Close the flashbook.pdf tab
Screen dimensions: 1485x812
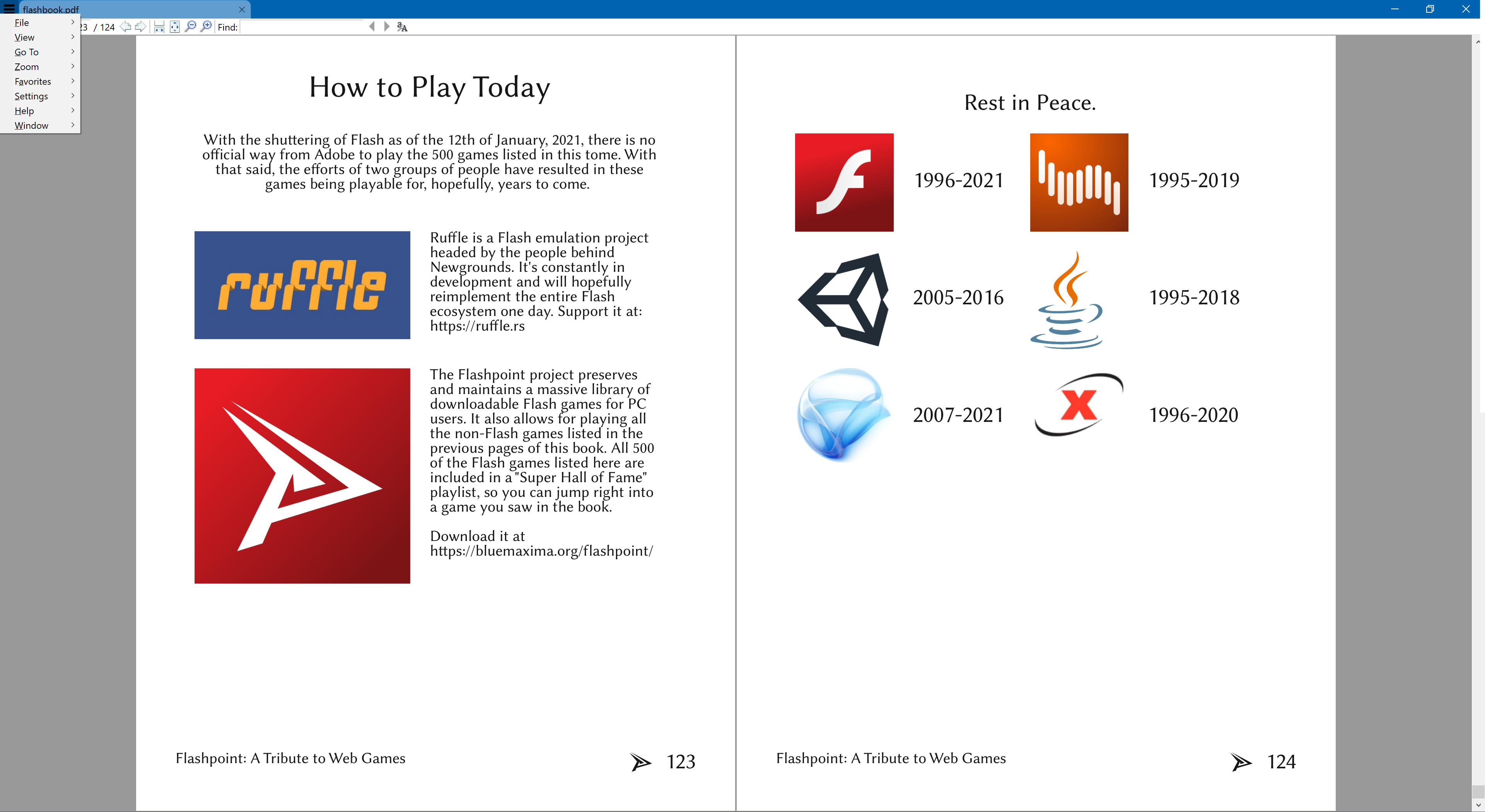click(x=242, y=9)
